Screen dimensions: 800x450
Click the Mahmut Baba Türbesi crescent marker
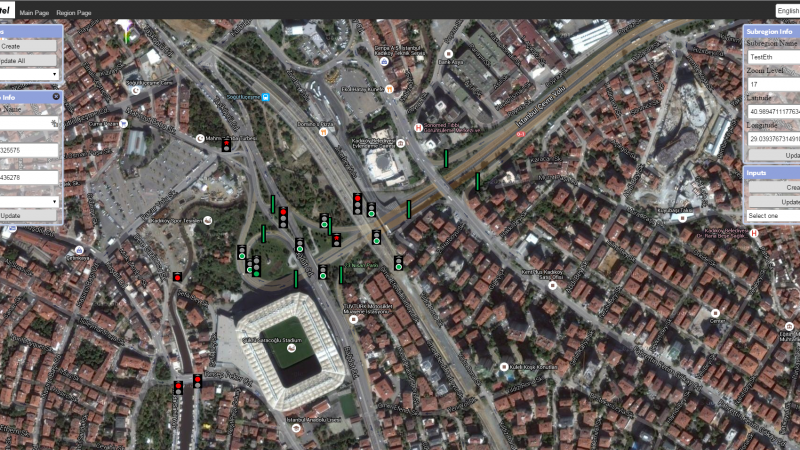click(200, 138)
